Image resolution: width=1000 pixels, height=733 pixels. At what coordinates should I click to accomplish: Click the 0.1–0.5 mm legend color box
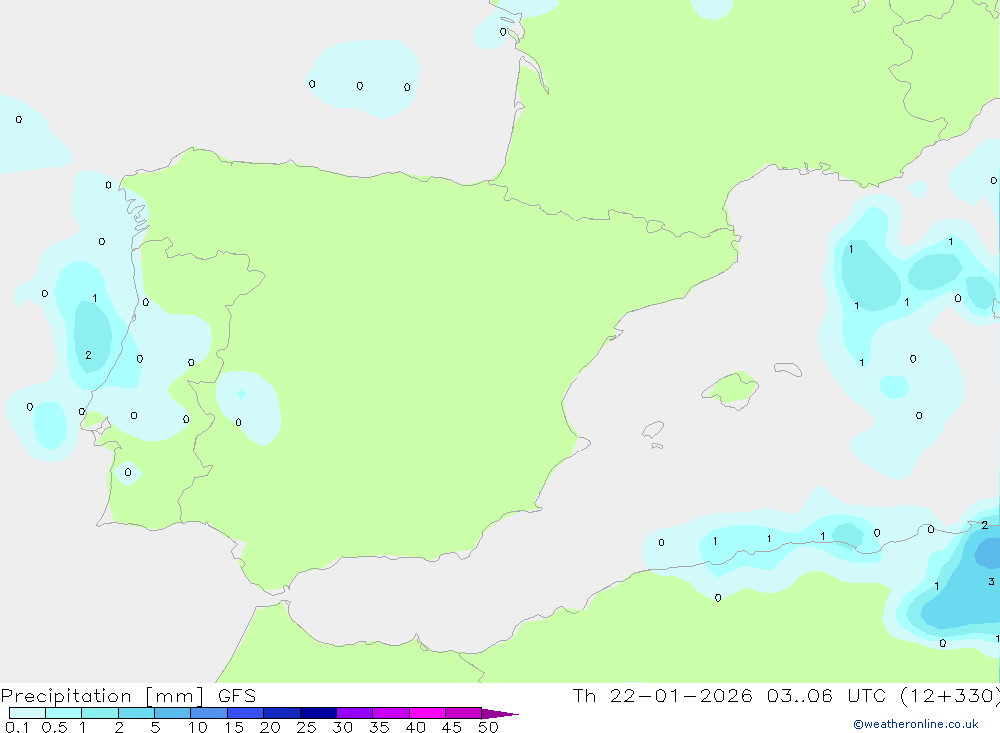27,713
